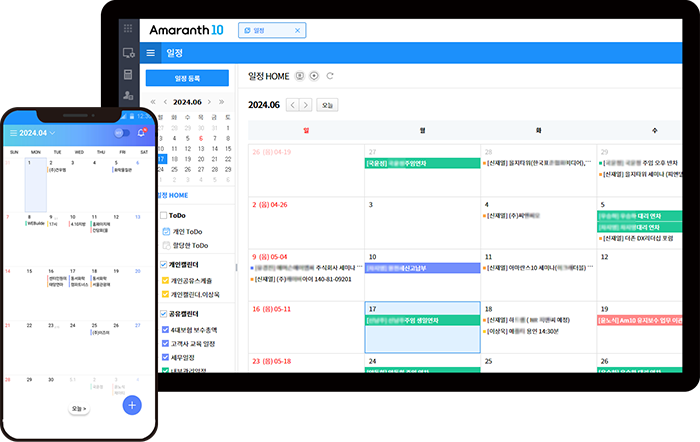Image resolution: width=700 pixels, height=442 pixels.
Task: Toggle the ToDo checkbox
Action: (x=163, y=215)
